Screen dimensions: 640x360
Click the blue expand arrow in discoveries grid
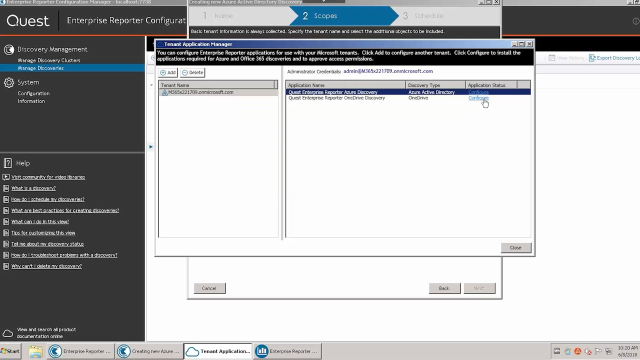click(x=151, y=147)
